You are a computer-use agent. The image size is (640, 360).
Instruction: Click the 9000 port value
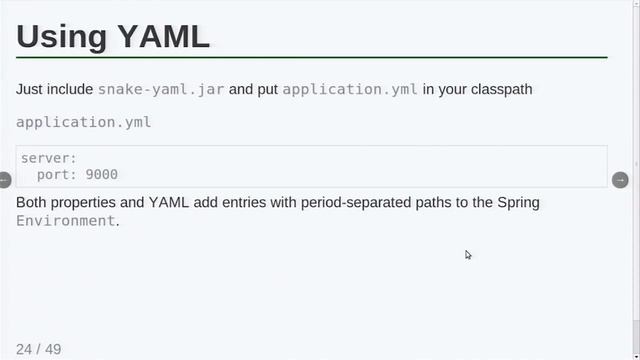pyautogui.click(x=102, y=174)
